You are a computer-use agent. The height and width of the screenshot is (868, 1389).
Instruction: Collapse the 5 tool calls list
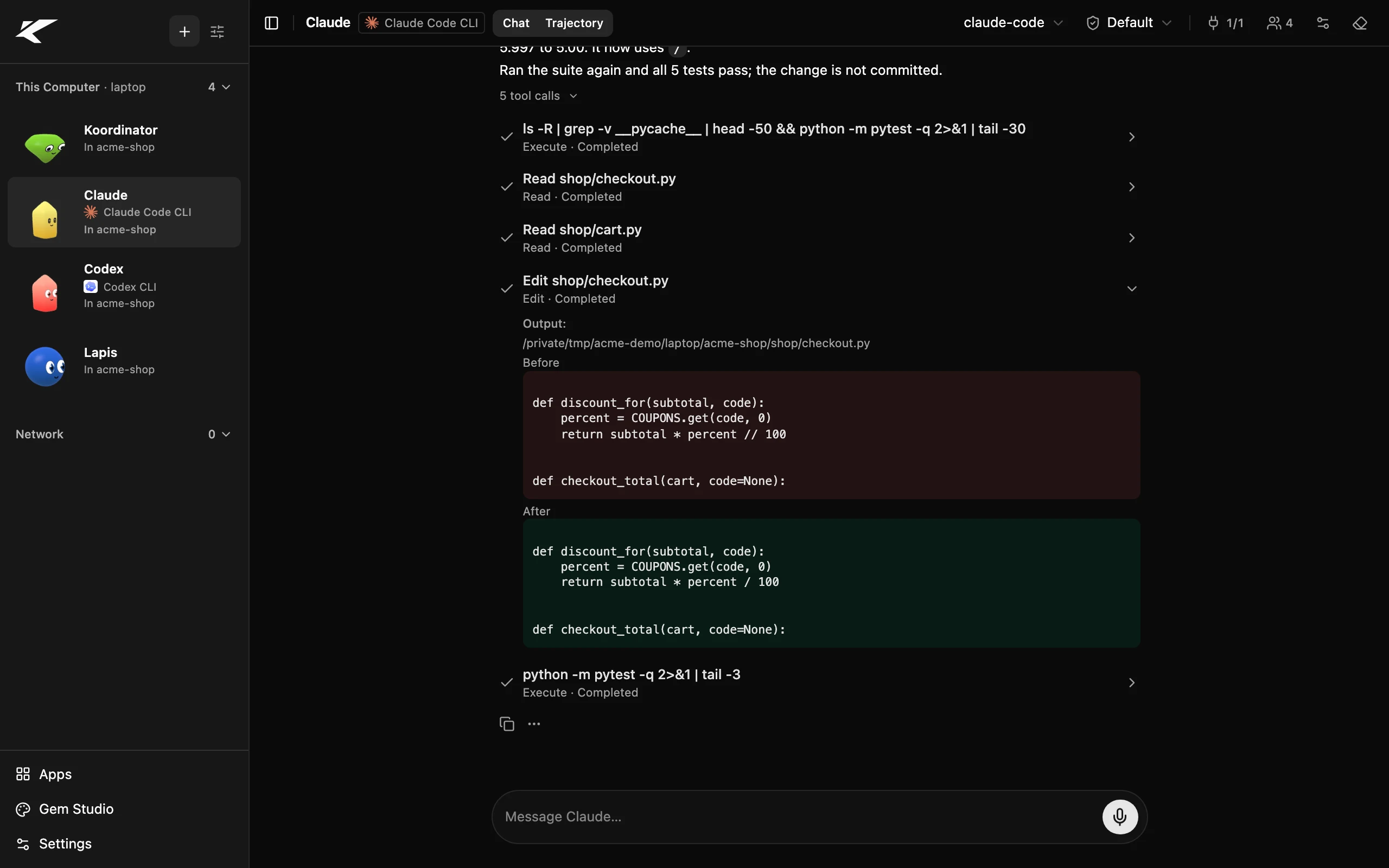pos(538,96)
